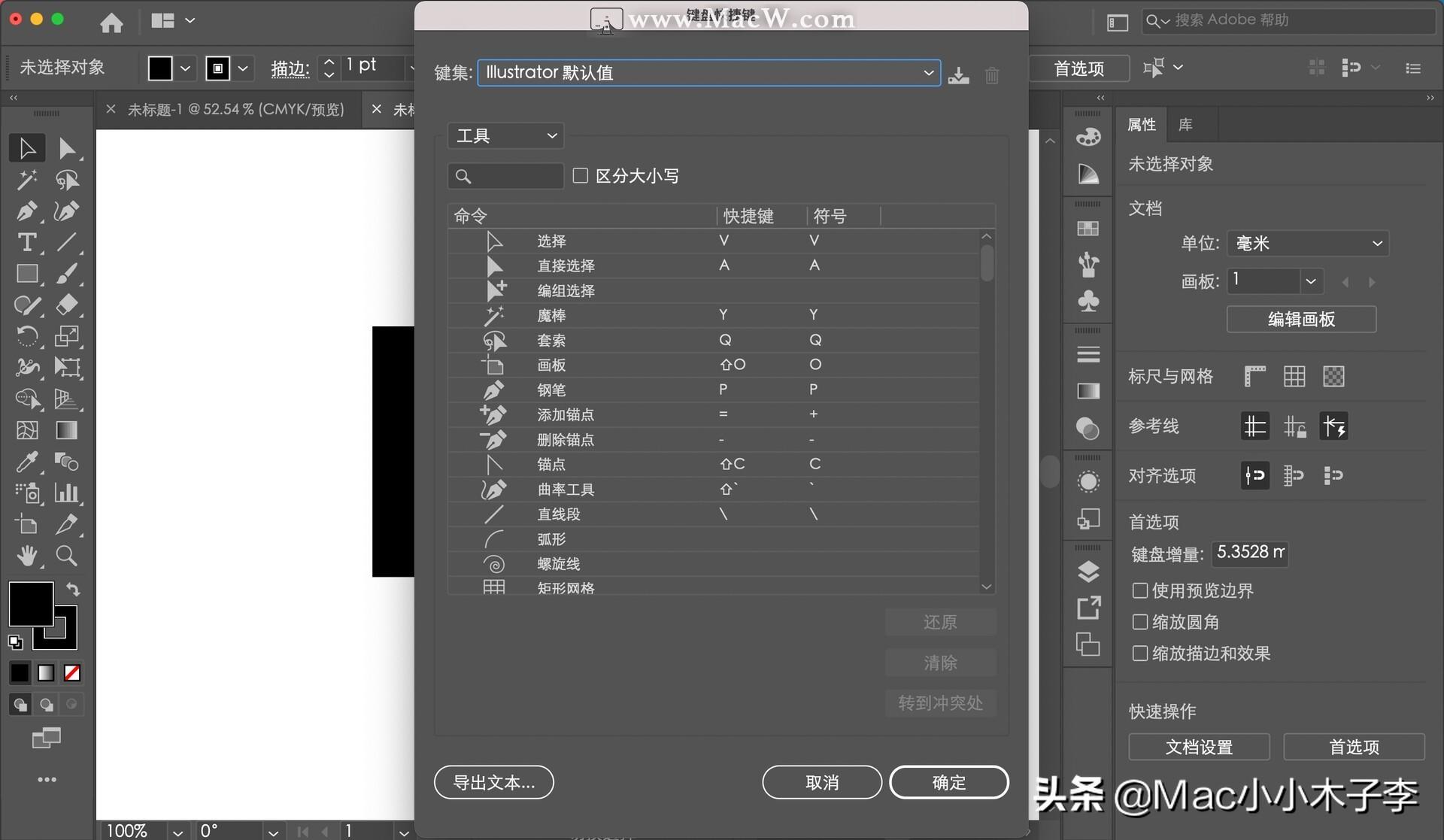Select the Line Segment tool in the toolbar

click(x=67, y=242)
